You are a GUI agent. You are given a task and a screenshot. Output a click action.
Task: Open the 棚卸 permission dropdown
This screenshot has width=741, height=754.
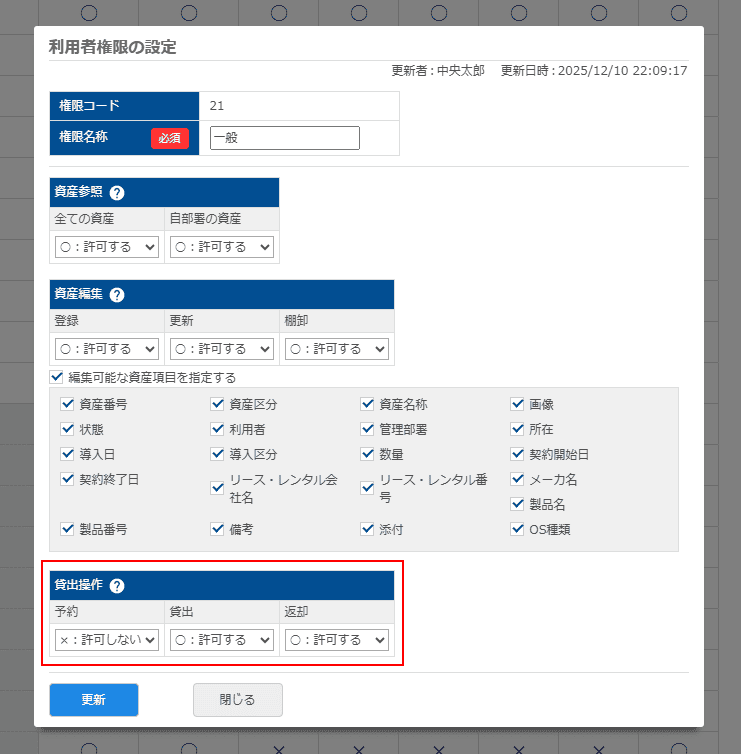click(x=336, y=349)
